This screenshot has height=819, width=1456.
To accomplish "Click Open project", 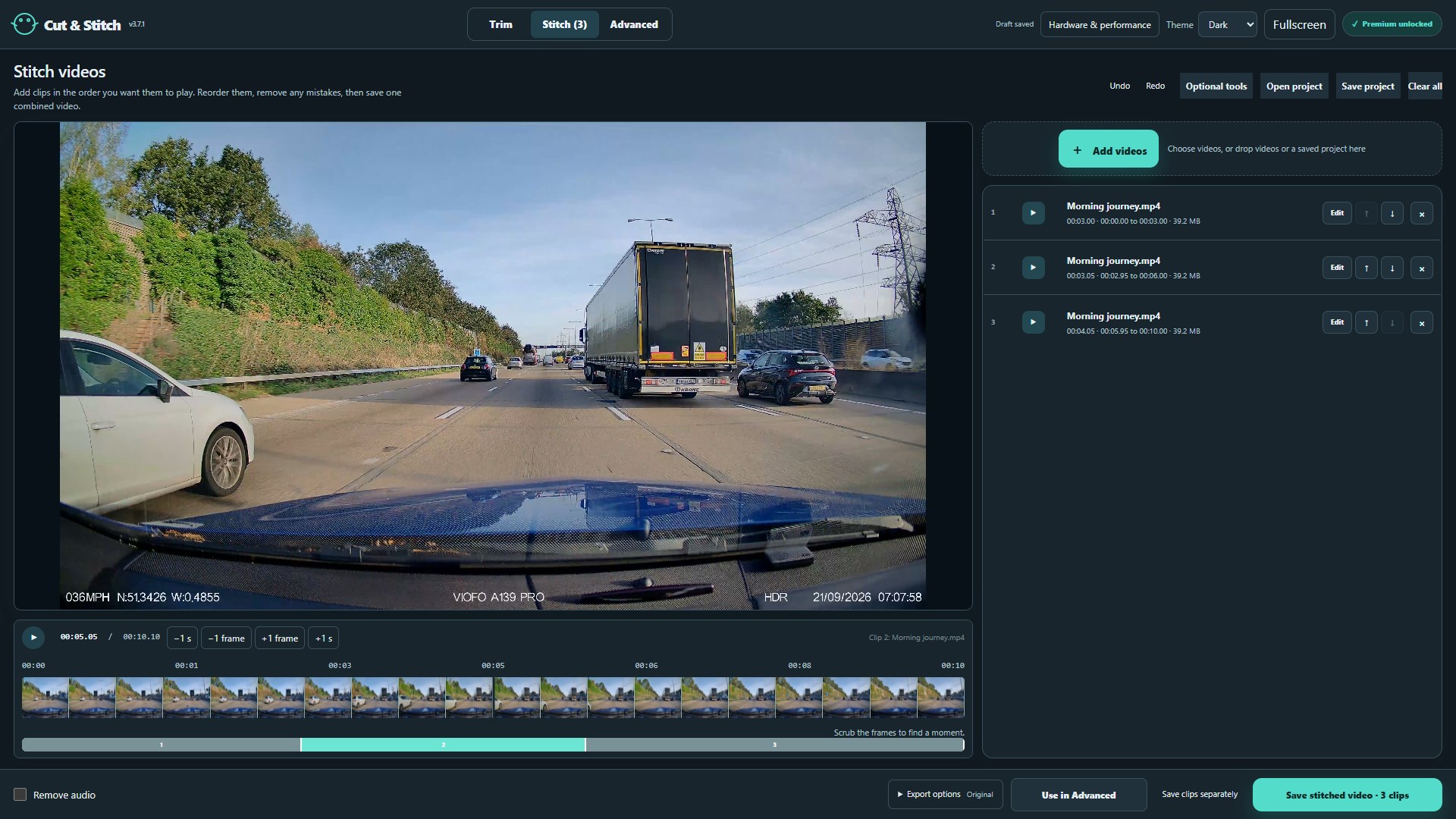I will pos(1294,86).
